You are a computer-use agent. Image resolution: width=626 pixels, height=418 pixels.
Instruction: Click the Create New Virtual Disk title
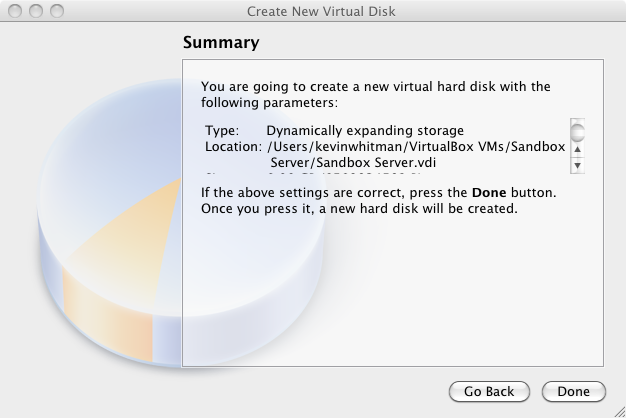(321, 11)
